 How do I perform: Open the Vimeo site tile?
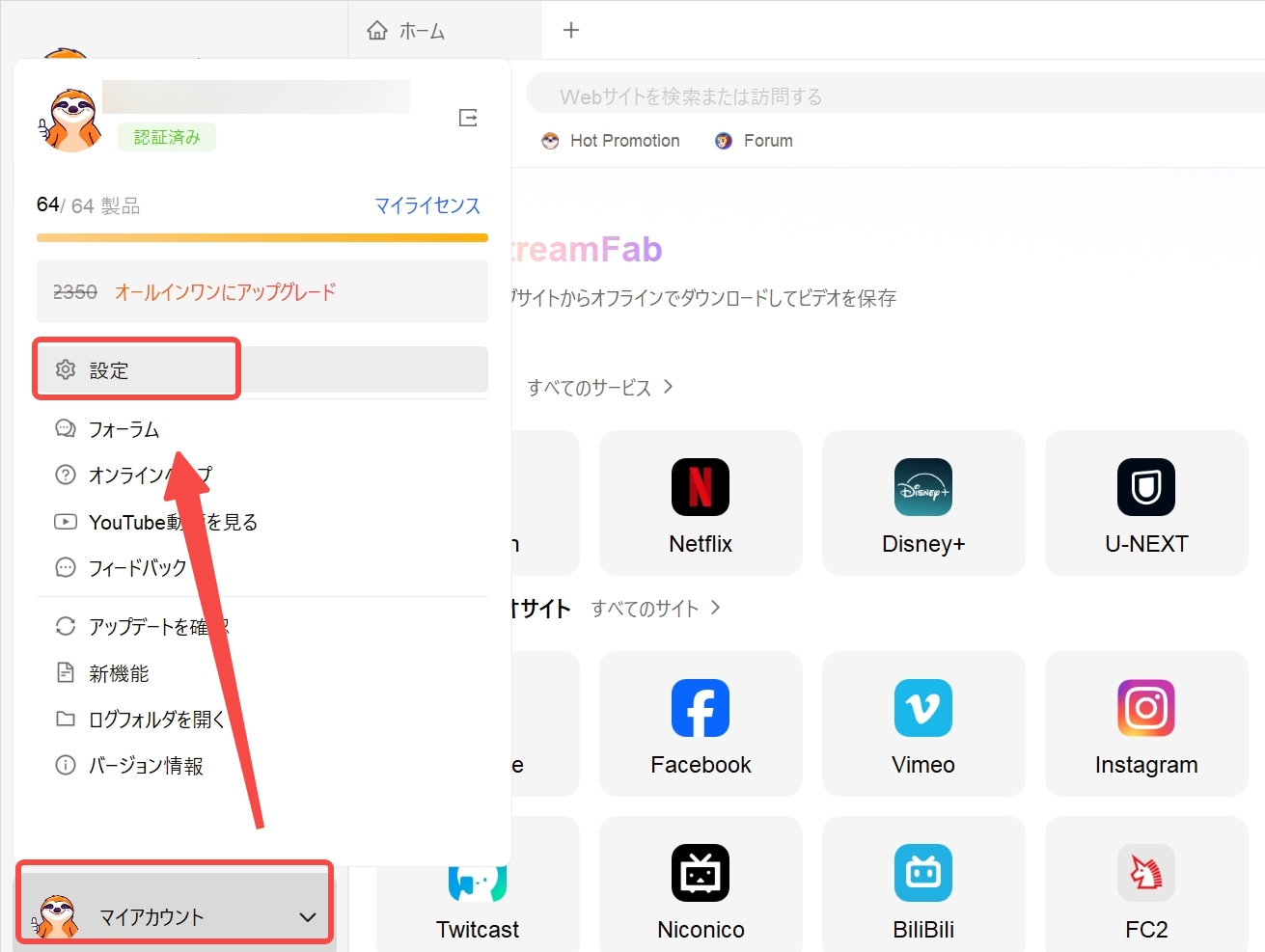tap(923, 723)
